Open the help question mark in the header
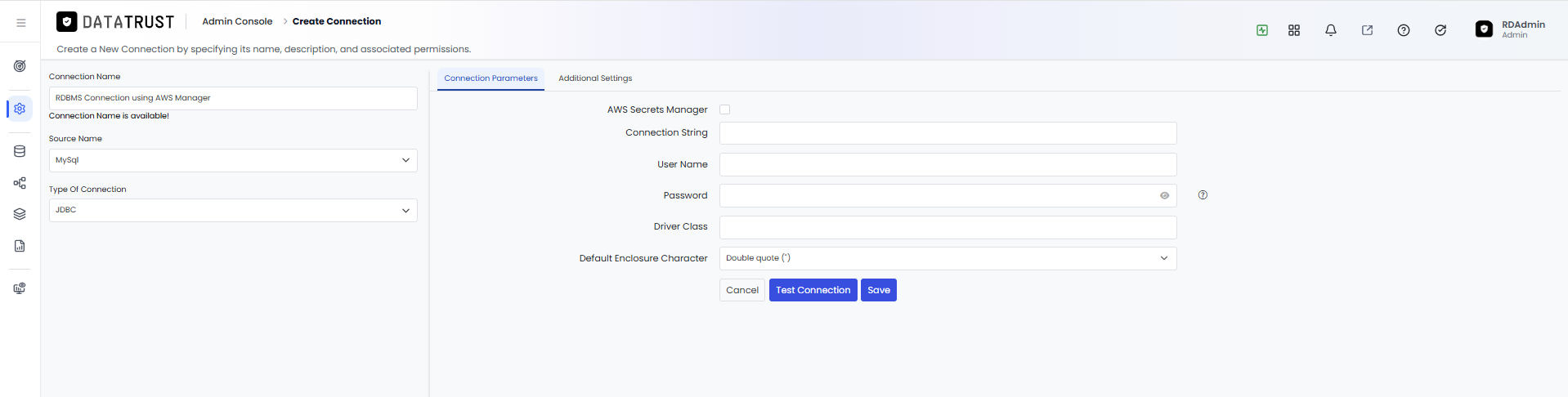 [1404, 30]
